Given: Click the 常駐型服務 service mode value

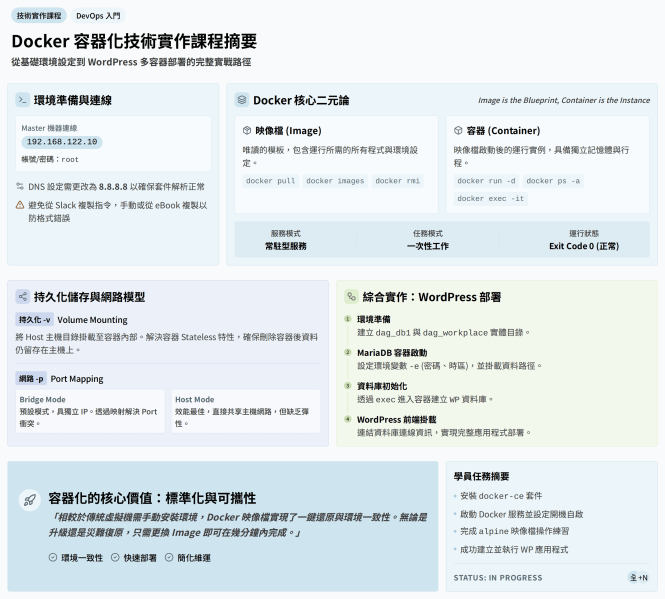Looking at the screenshot, I should (x=285, y=246).
